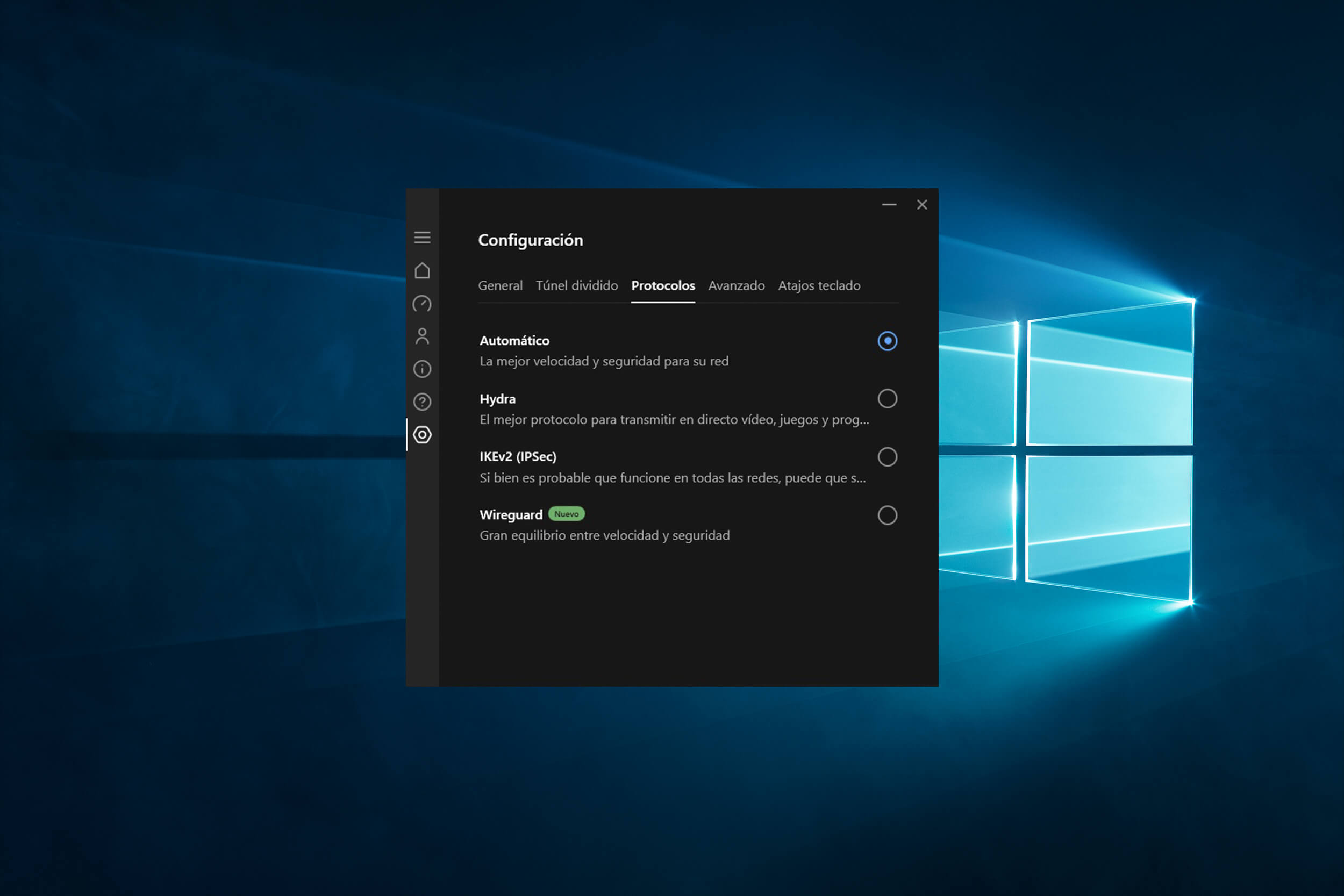This screenshot has width=1344, height=896.
Task: Switch to the Avanzado tab
Action: click(736, 286)
